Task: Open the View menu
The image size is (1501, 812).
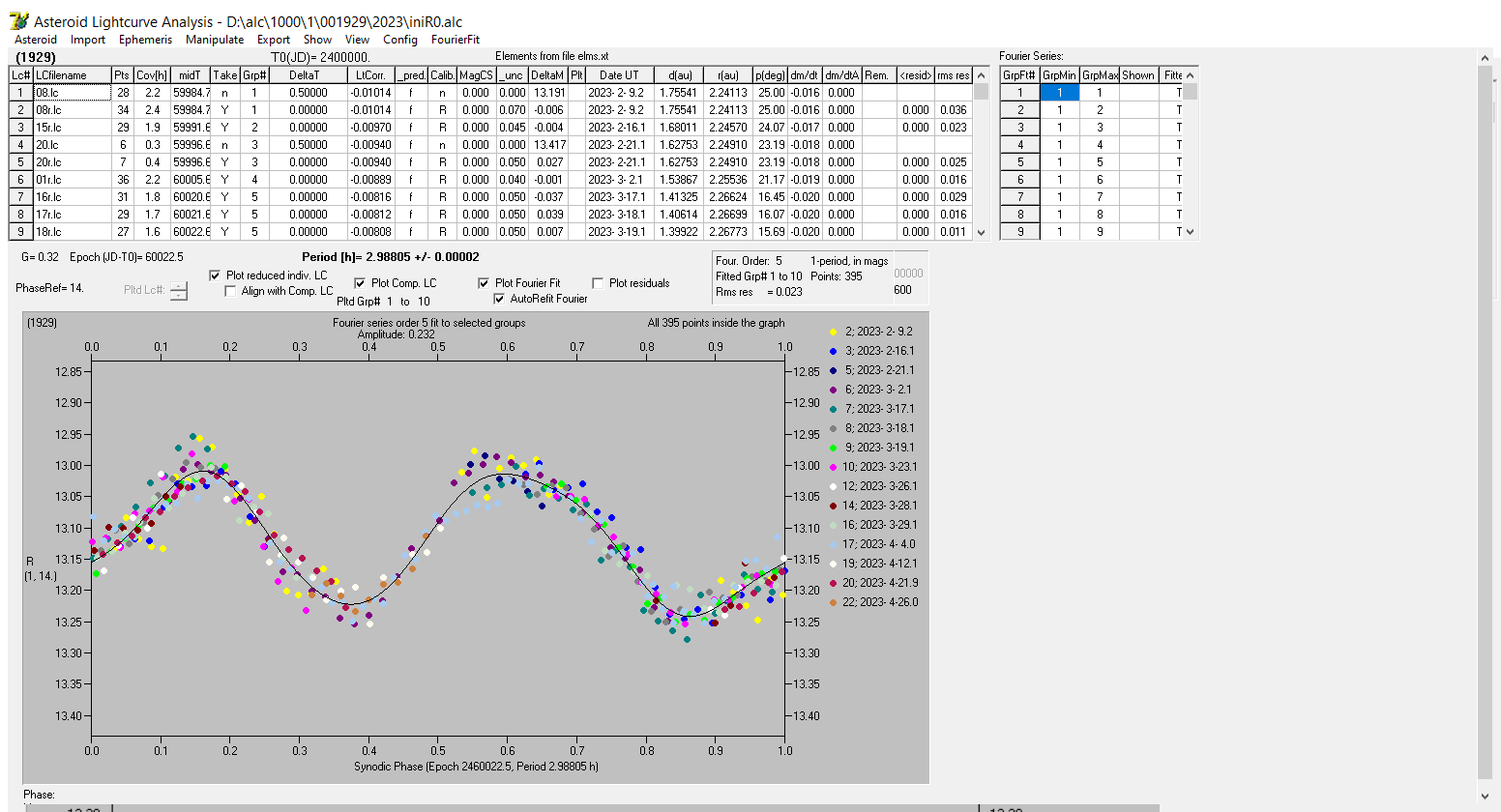Action: [x=358, y=40]
